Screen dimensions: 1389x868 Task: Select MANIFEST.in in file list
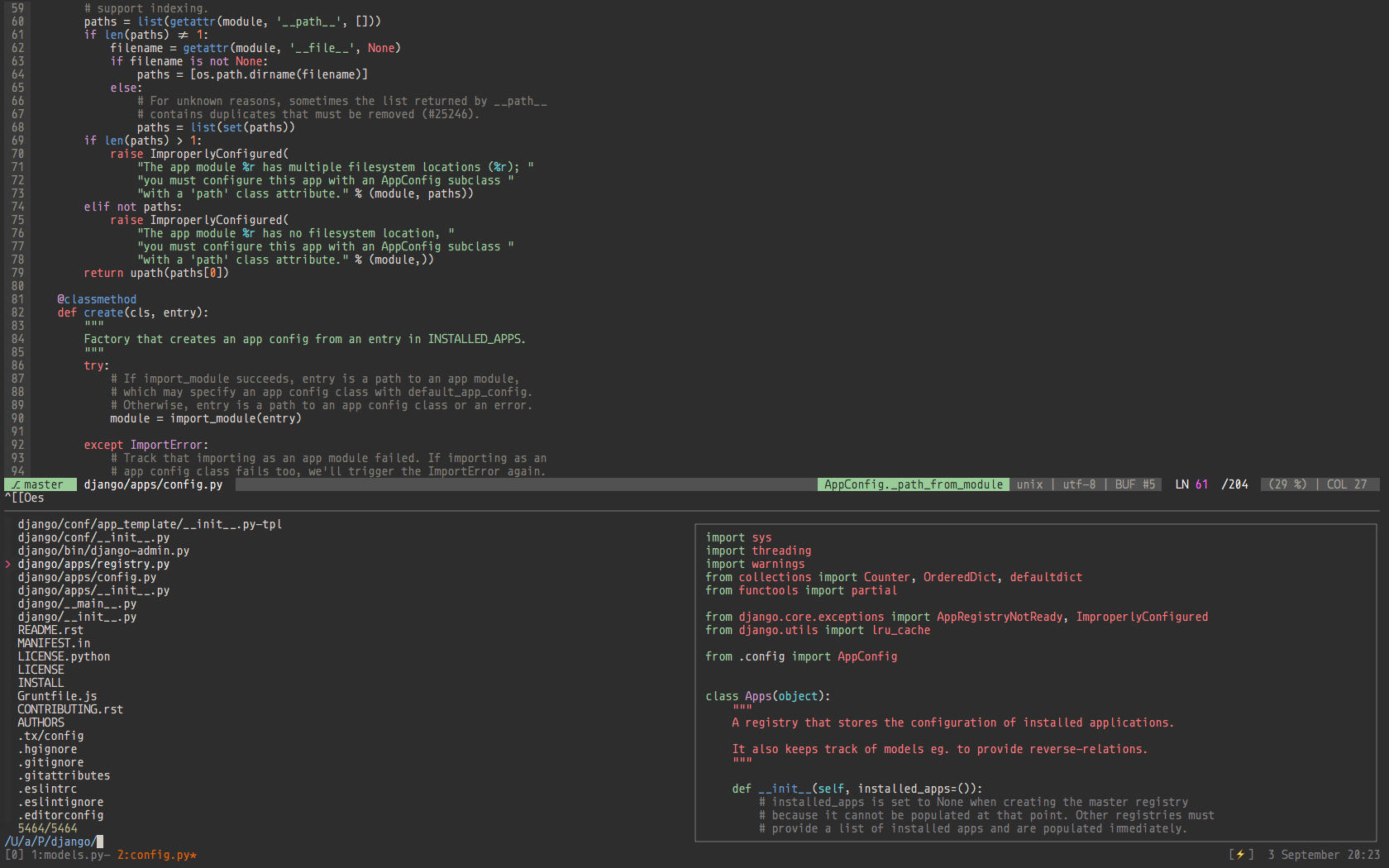[x=54, y=643]
